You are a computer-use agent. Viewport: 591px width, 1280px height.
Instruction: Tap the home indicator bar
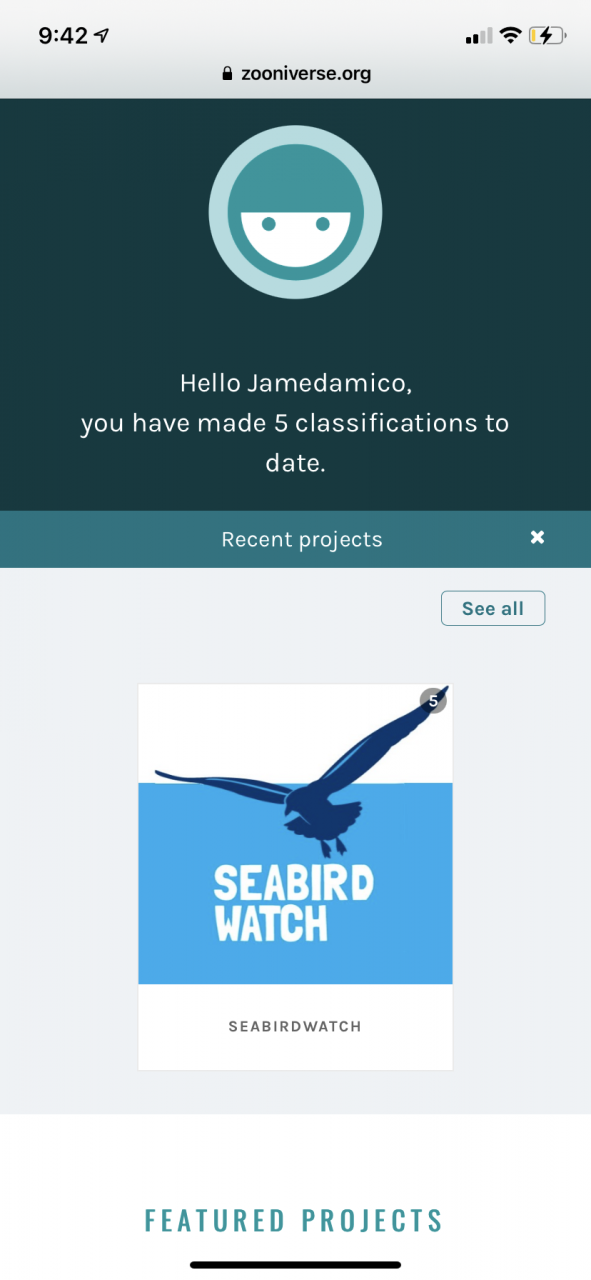point(295,1265)
